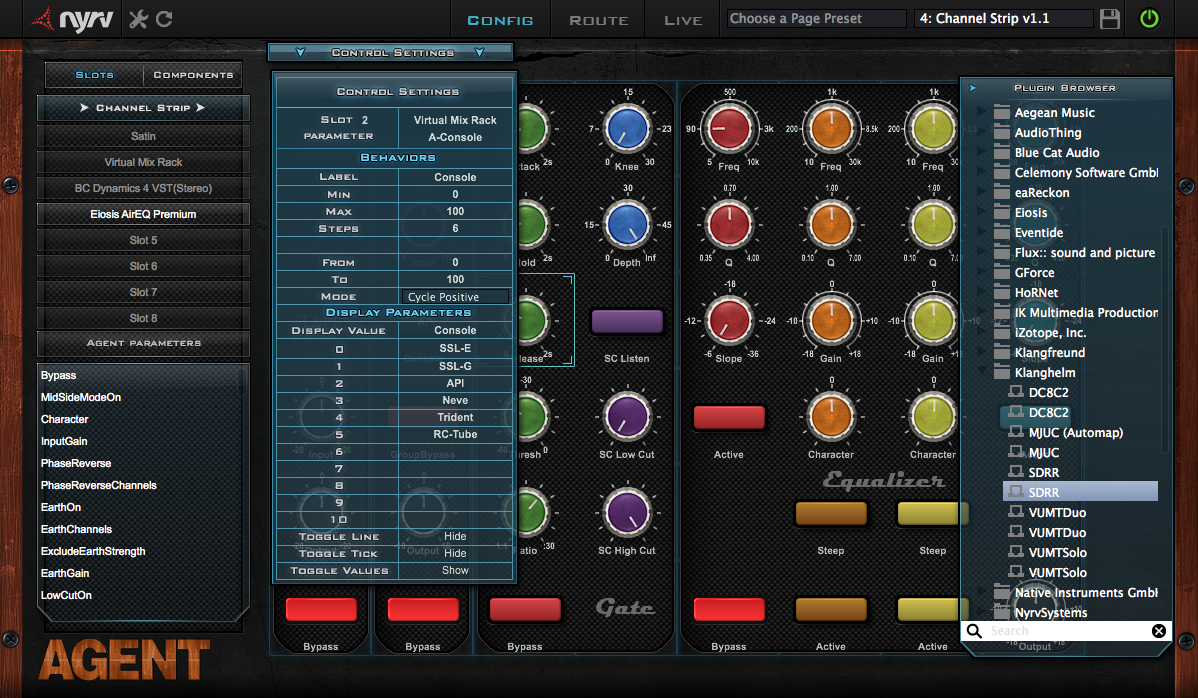
Task: Toggle the red Active button
Action: 728,417
